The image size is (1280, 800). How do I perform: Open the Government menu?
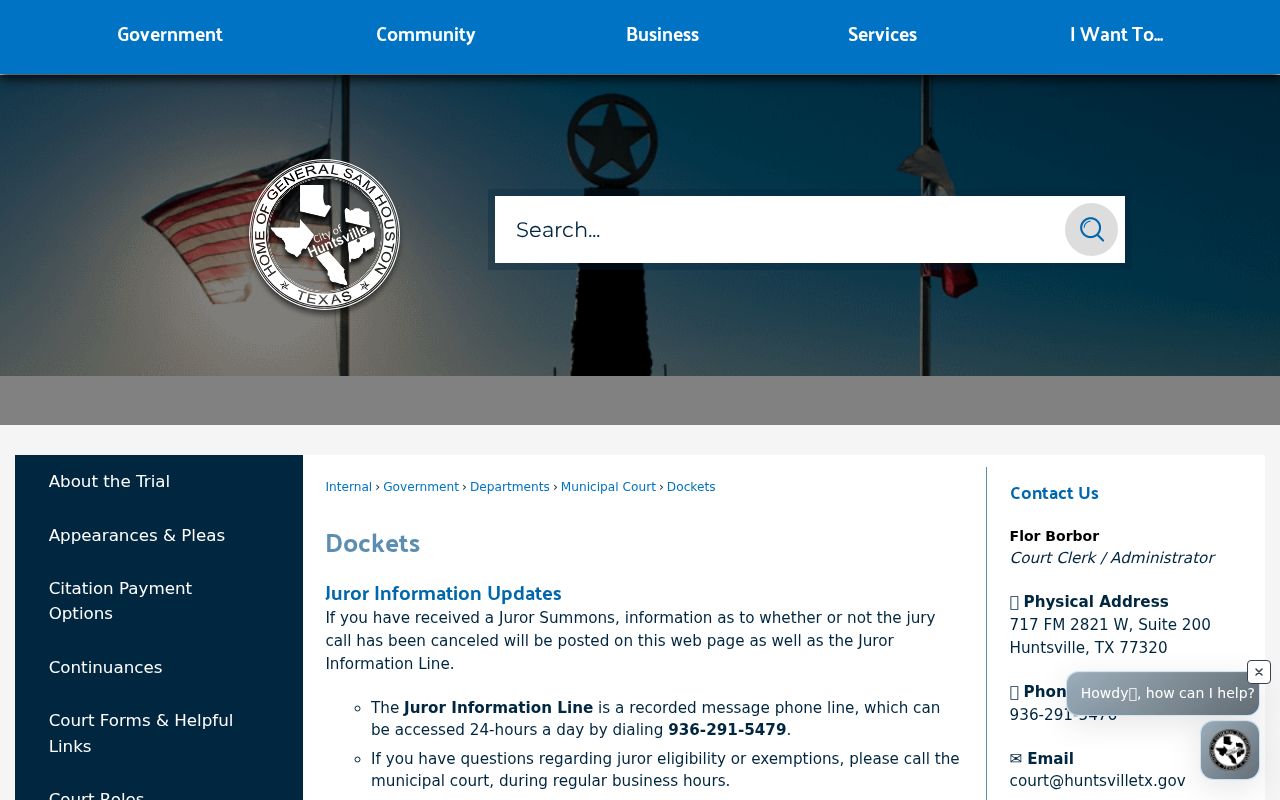coord(170,35)
